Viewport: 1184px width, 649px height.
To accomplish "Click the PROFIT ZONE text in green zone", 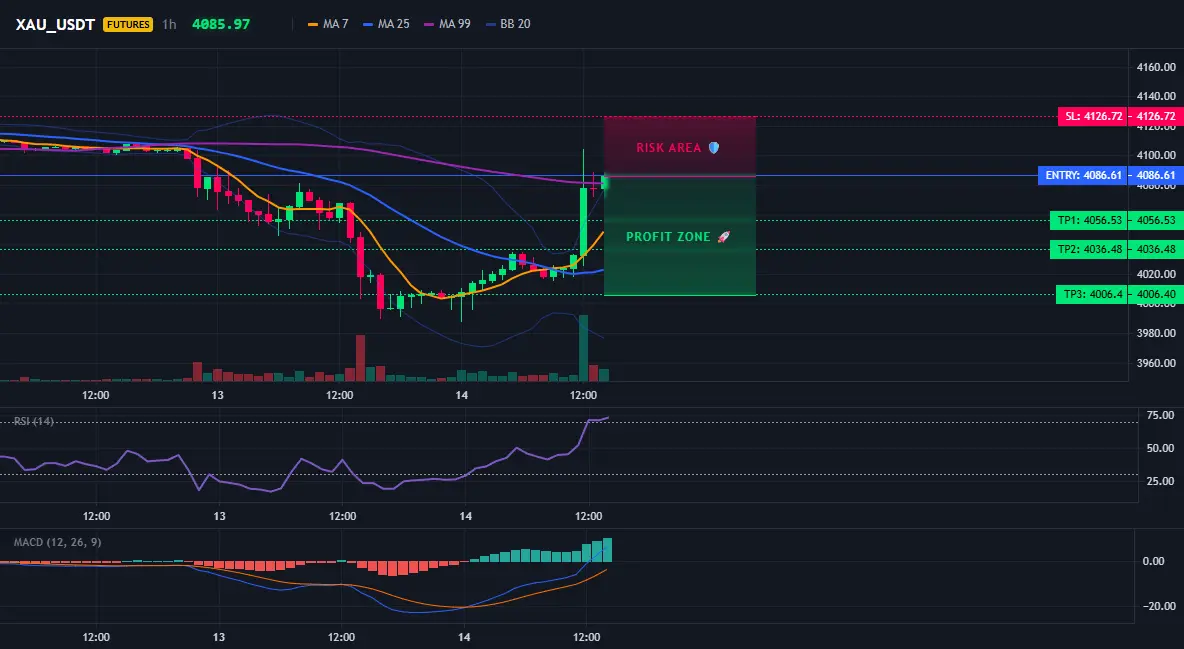I will 668,236.
